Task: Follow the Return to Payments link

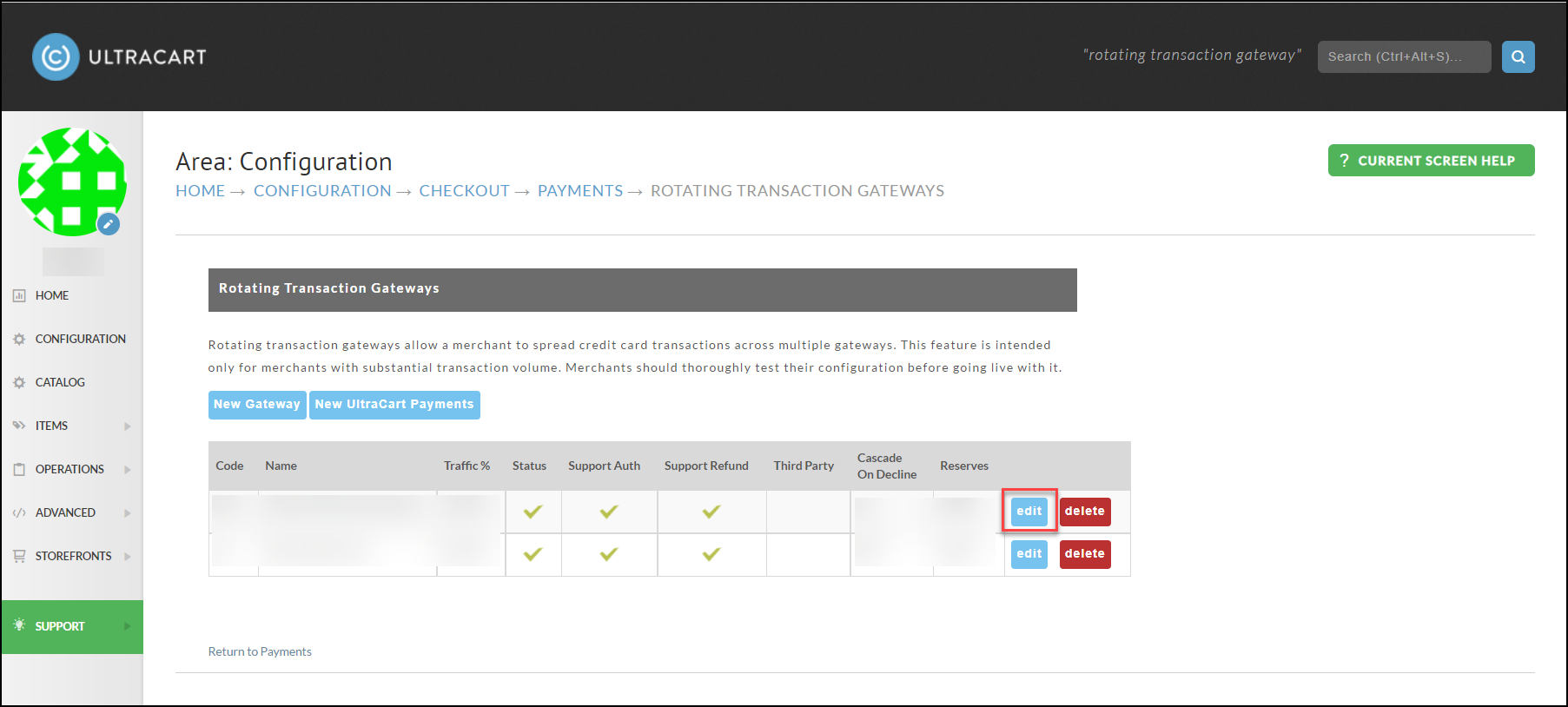Action: tap(260, 651)
